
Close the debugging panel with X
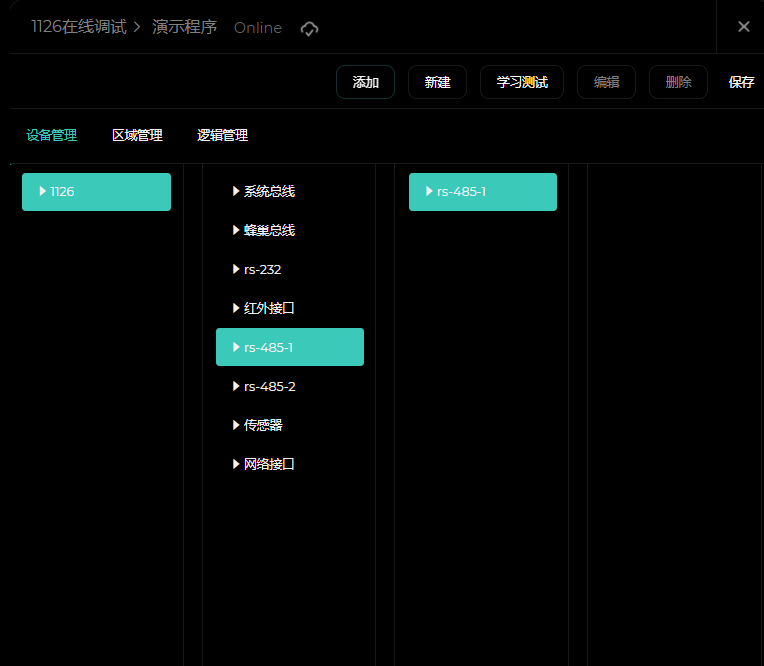[743, 27]
